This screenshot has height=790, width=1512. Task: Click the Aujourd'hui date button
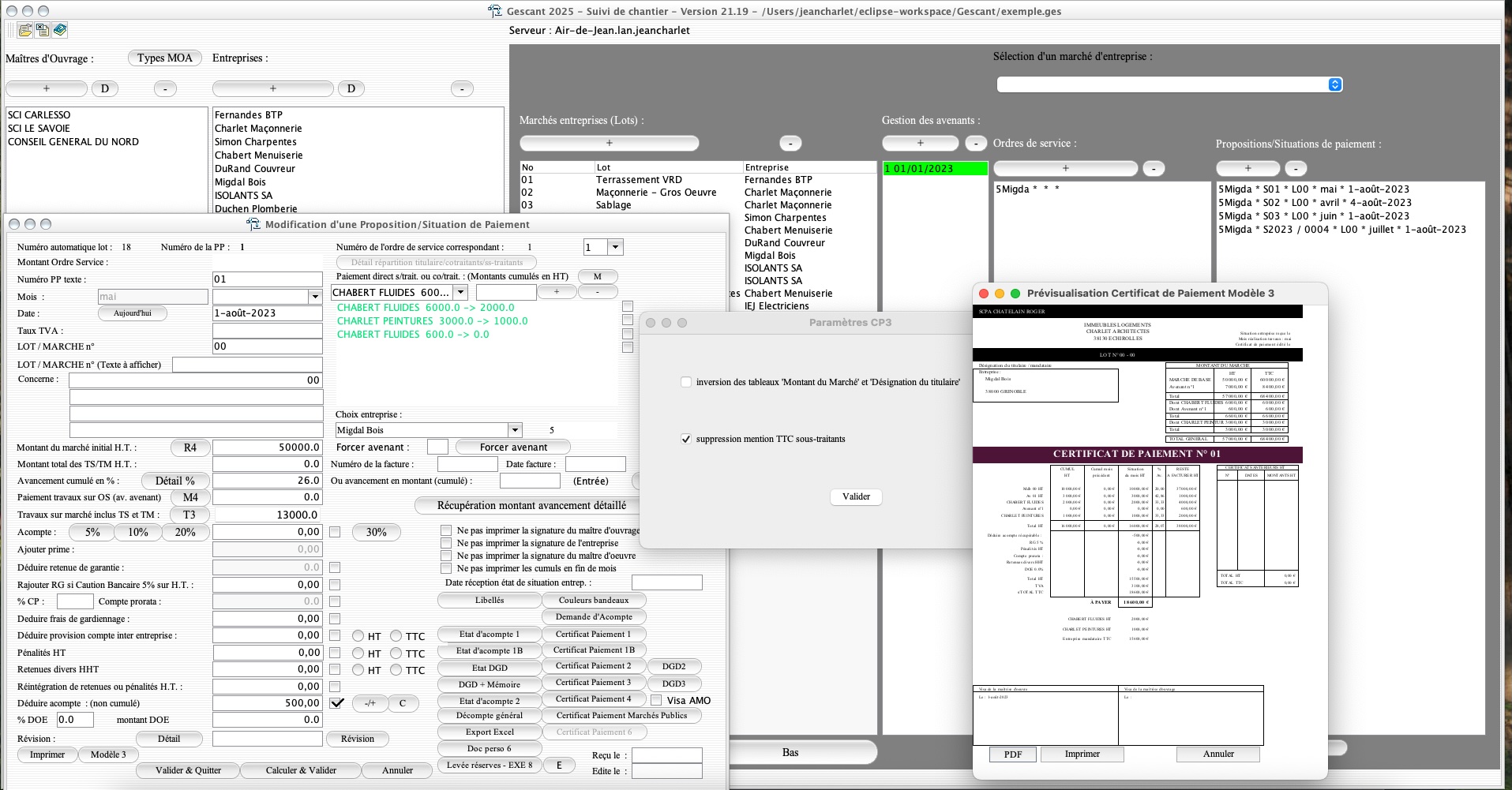[133, 313]
